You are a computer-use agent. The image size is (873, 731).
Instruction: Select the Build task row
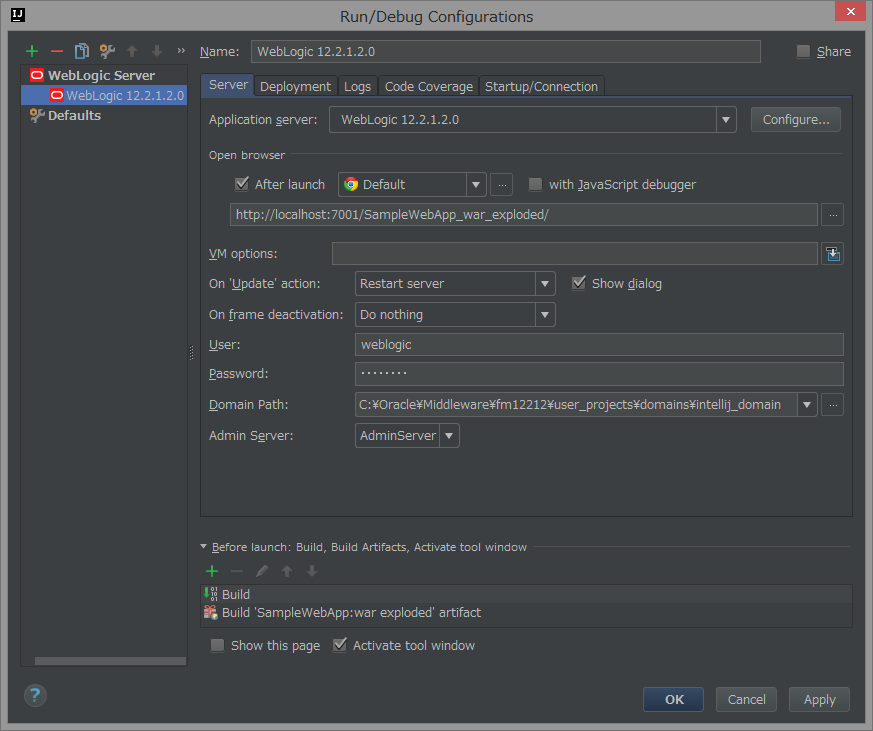[526, 594]
